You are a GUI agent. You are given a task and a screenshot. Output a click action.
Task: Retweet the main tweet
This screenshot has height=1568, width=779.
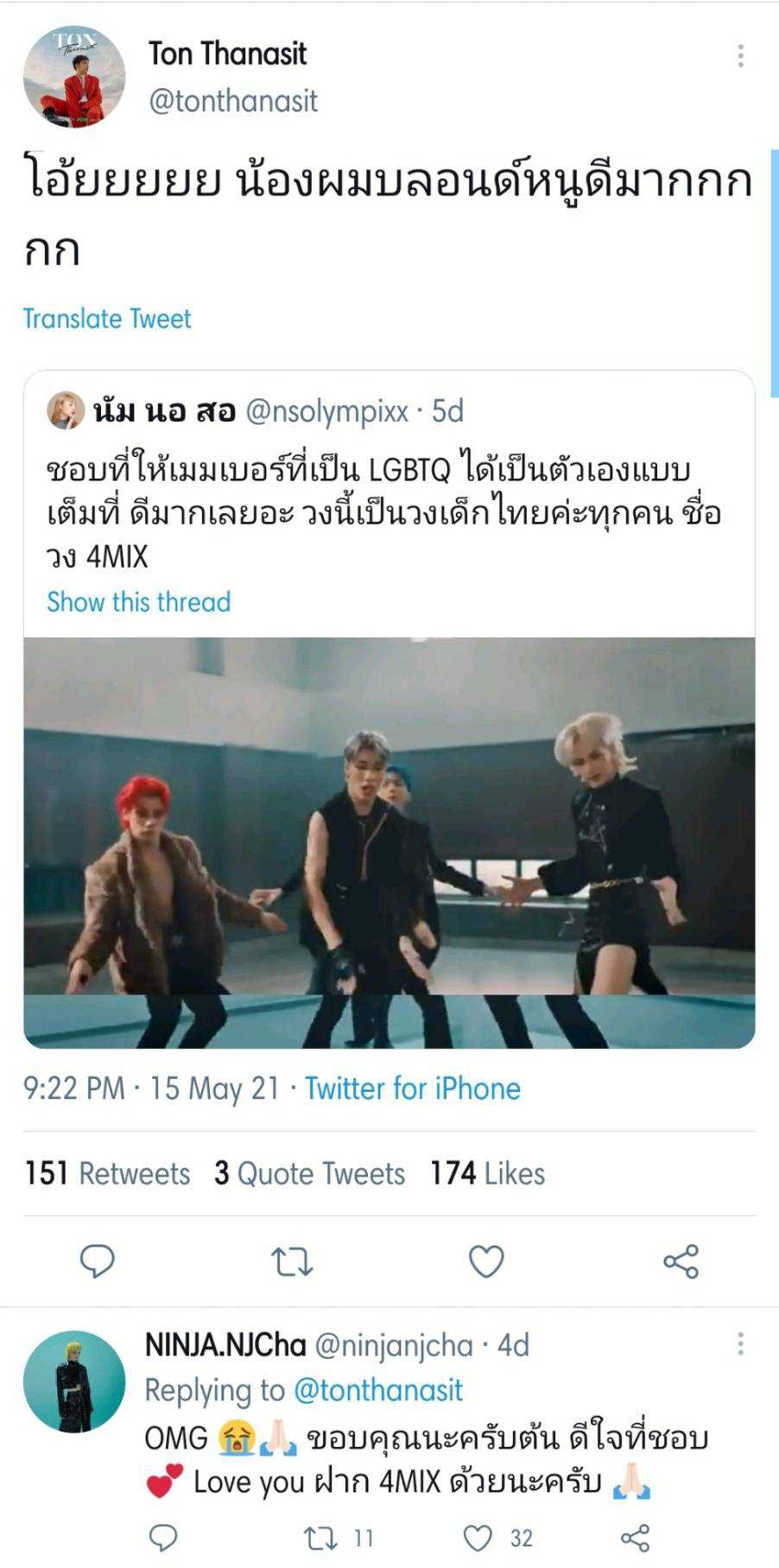point(292,1262)
